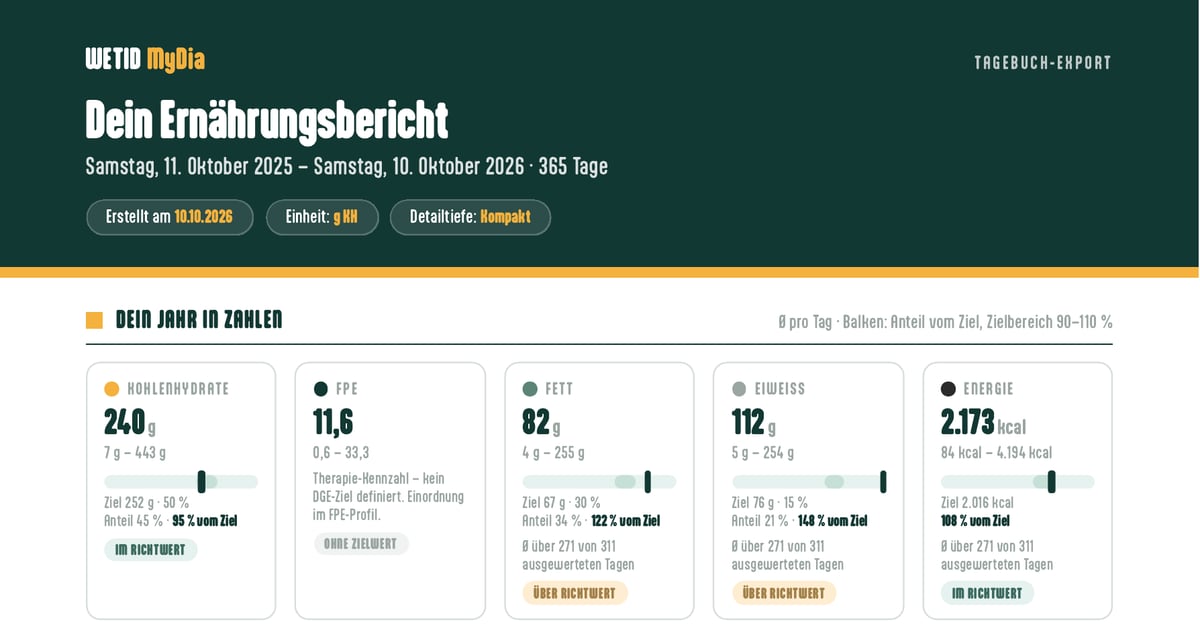Click the WETID MyDia logo
This screenshot has width=1200, height=630.
coord(145,60)
